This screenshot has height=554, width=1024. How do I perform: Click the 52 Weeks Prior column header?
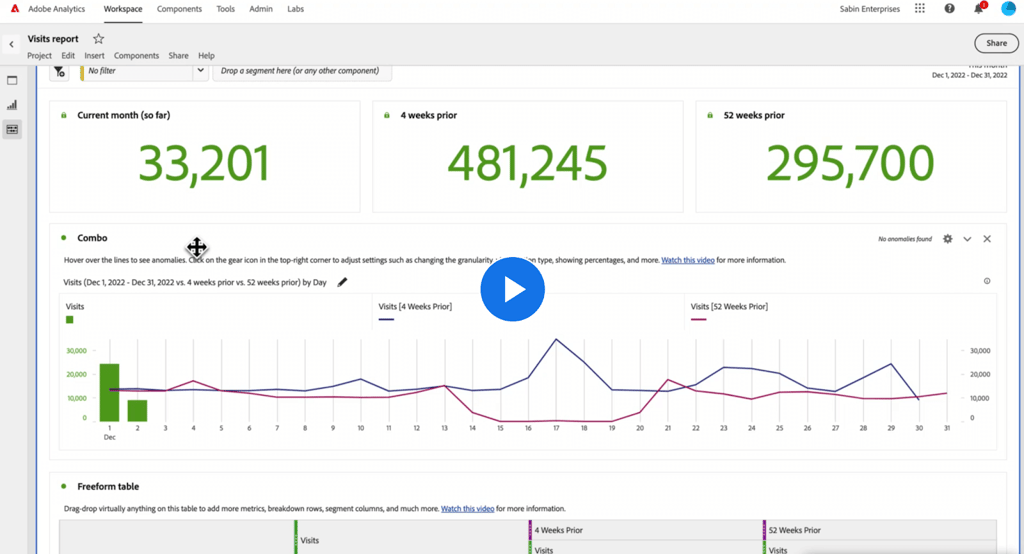tap(794, 530)
